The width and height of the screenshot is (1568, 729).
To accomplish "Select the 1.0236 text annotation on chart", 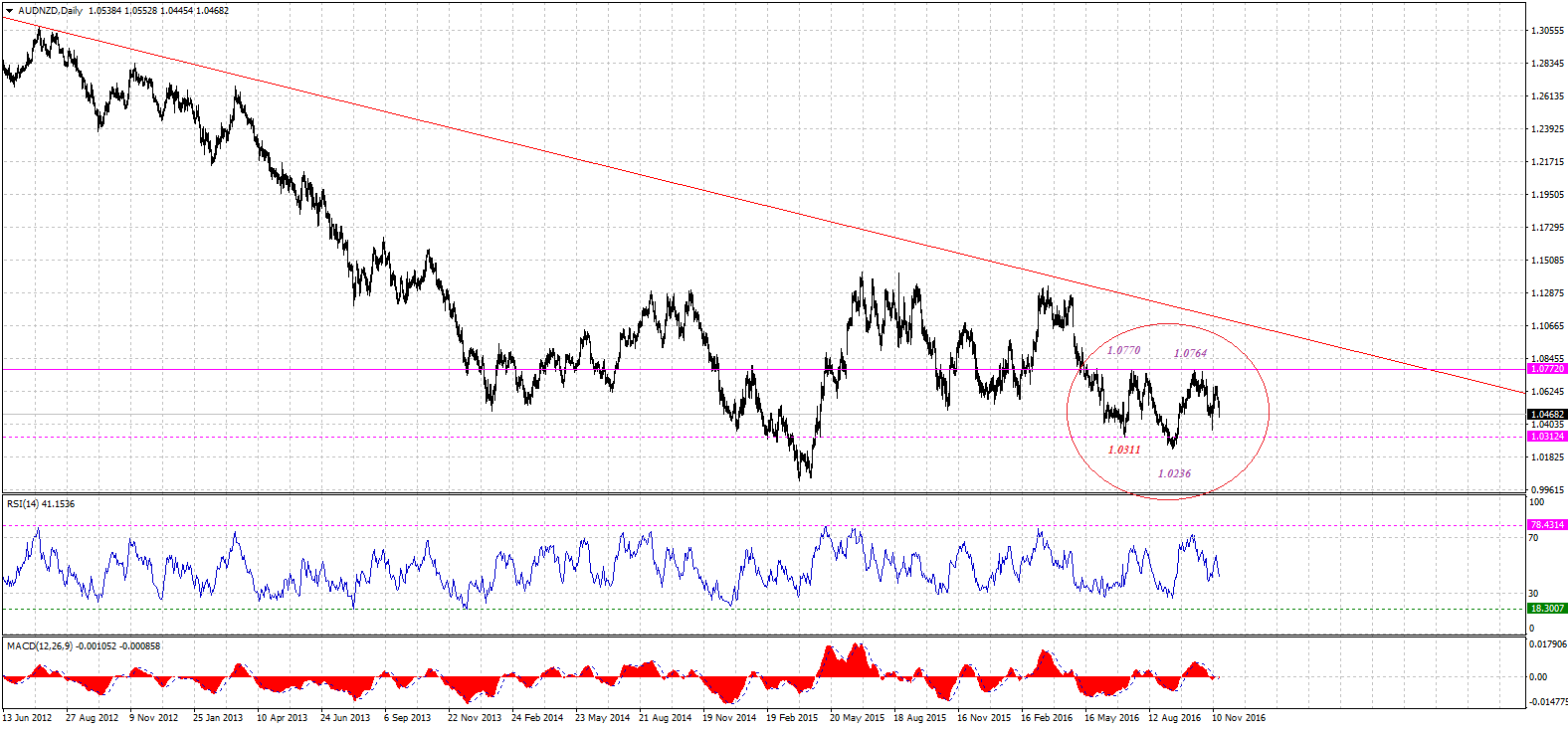I will 1174,473.
